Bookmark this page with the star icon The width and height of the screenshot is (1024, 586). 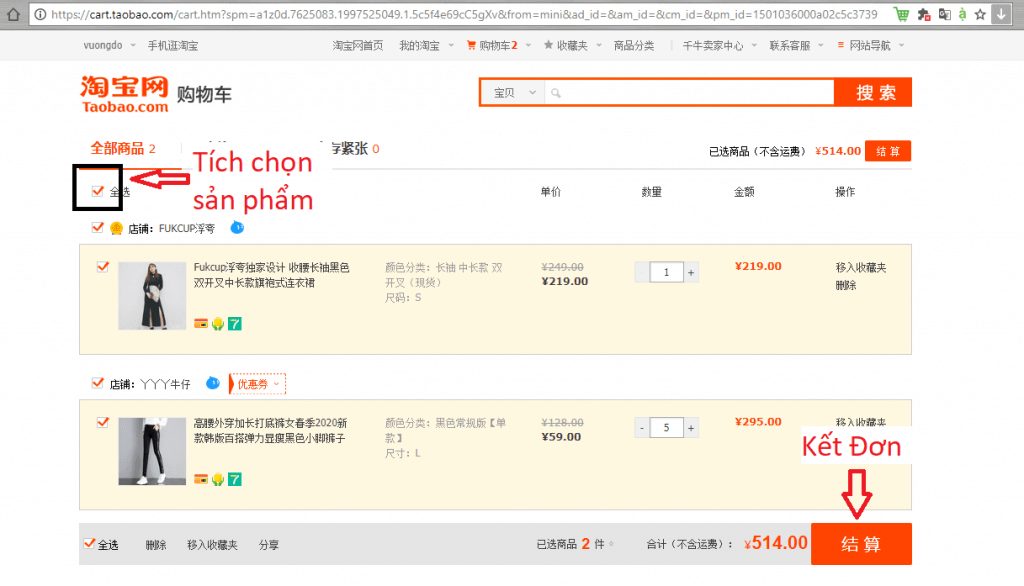[x=980, y=14]
